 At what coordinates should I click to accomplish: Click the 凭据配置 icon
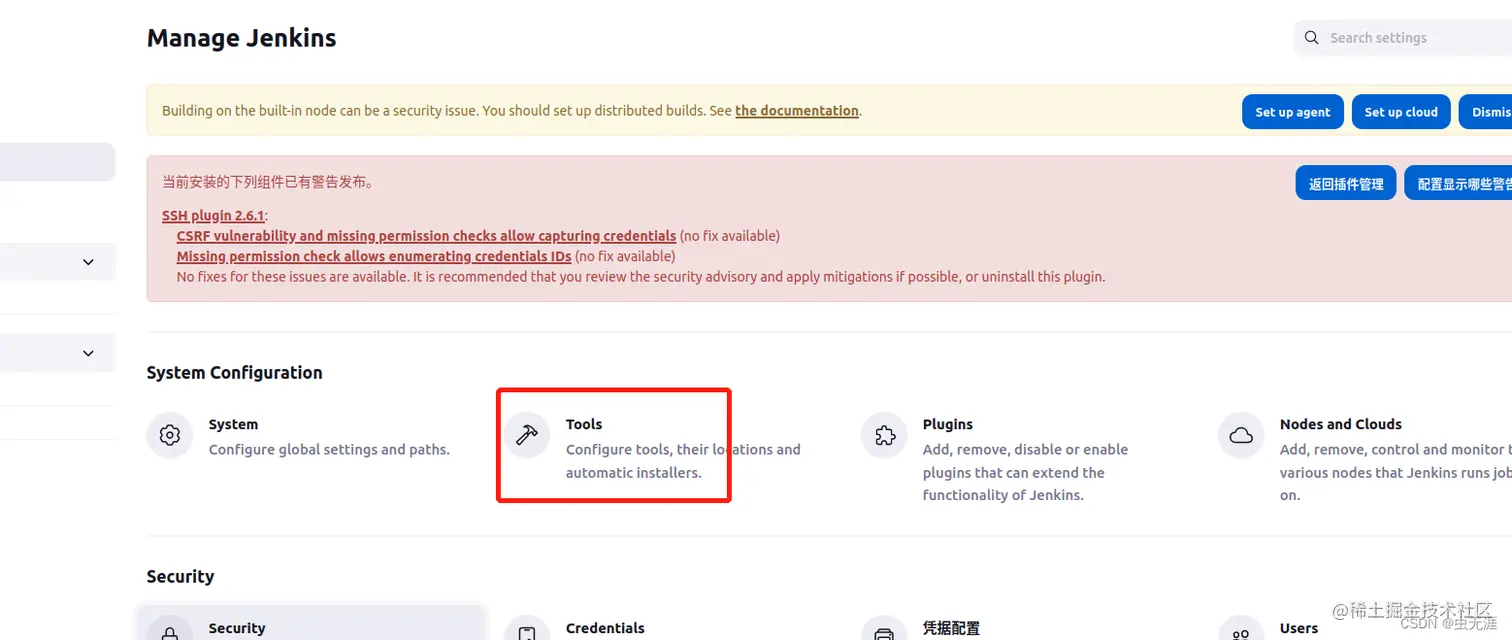point(884,630)
